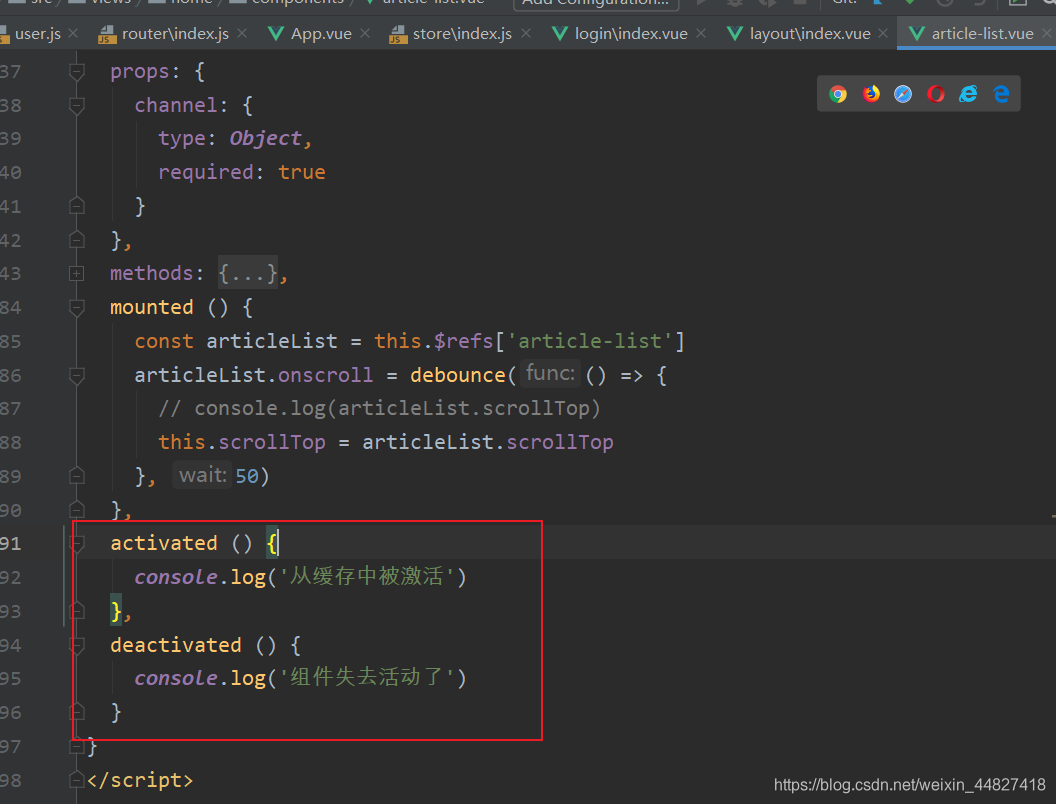Click the string '组件失去活动了'
The height and width of the screenshot is (804, 1056).
366,677
